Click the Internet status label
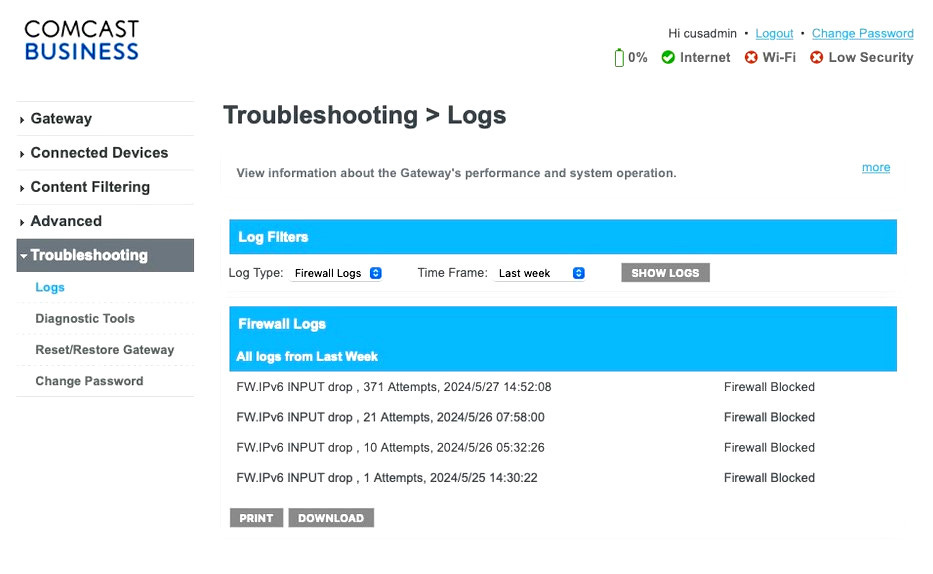933x574 pixels. coord(705,58)
